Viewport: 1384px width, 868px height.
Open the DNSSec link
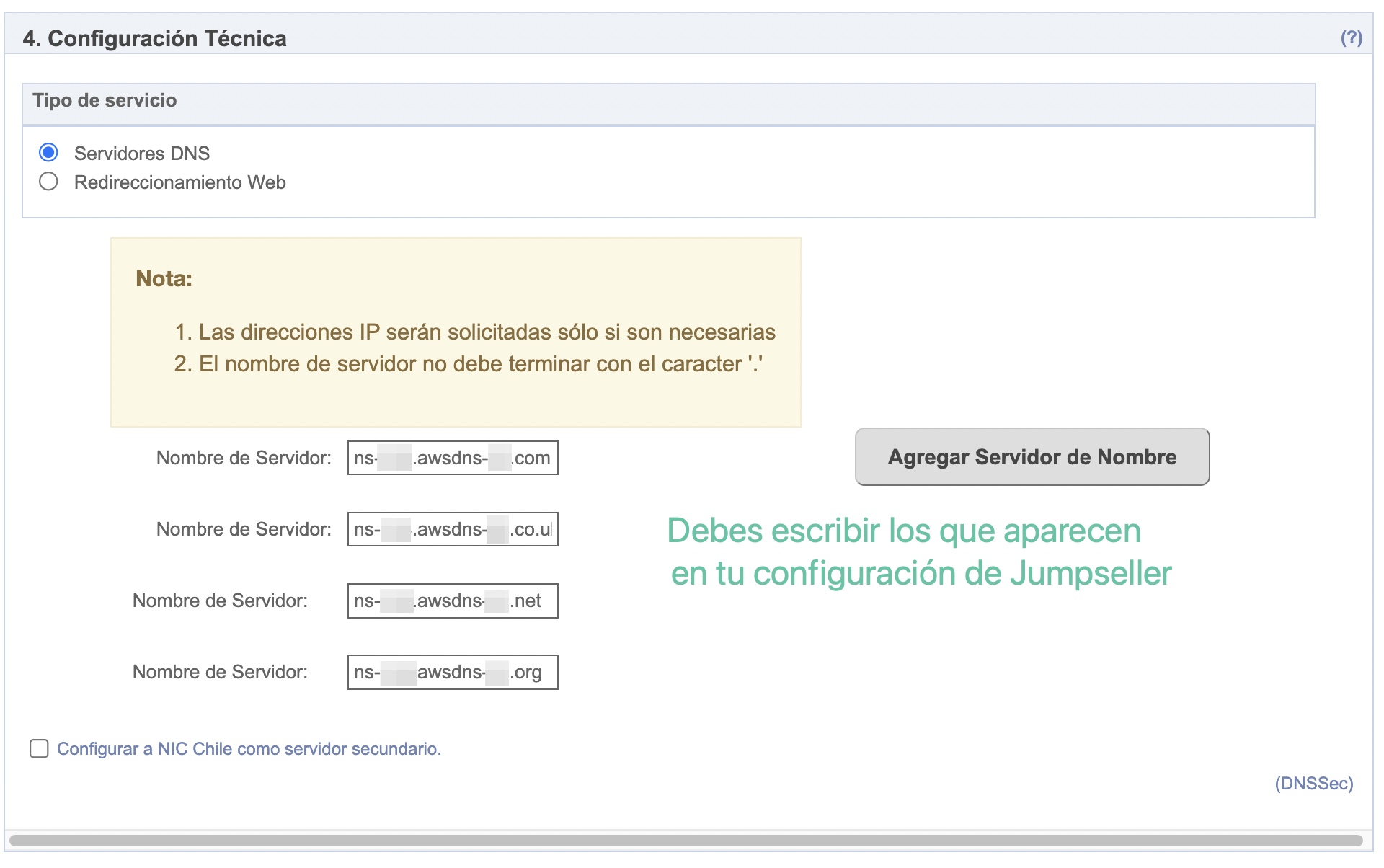pos(1313,784)
